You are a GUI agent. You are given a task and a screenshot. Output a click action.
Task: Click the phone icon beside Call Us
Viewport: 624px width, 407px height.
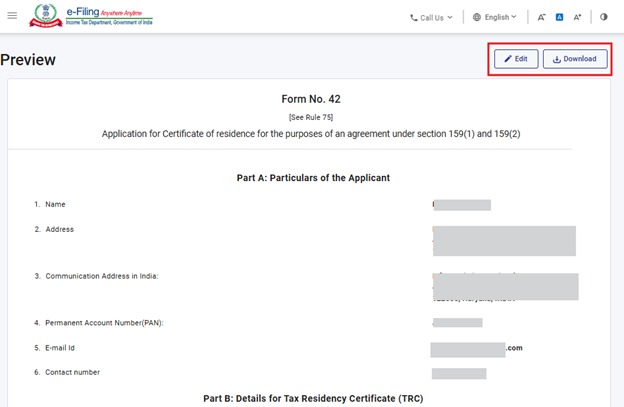pyautogui.click(x=414, y=17)
